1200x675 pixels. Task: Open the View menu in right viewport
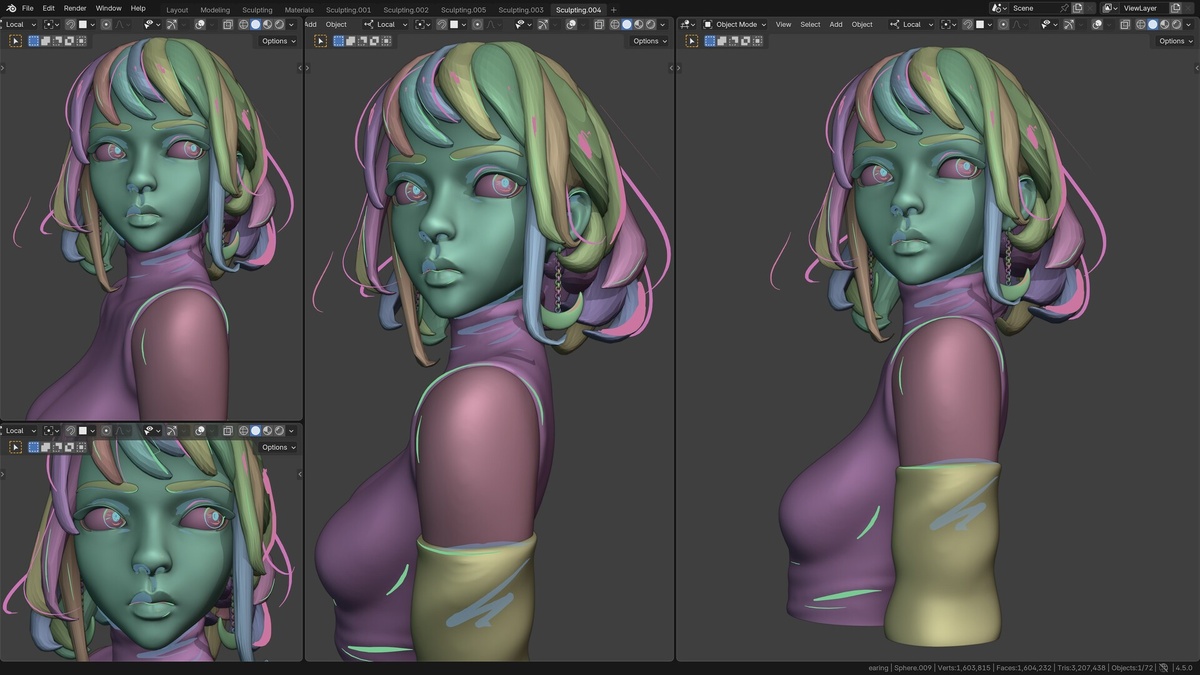783,24
